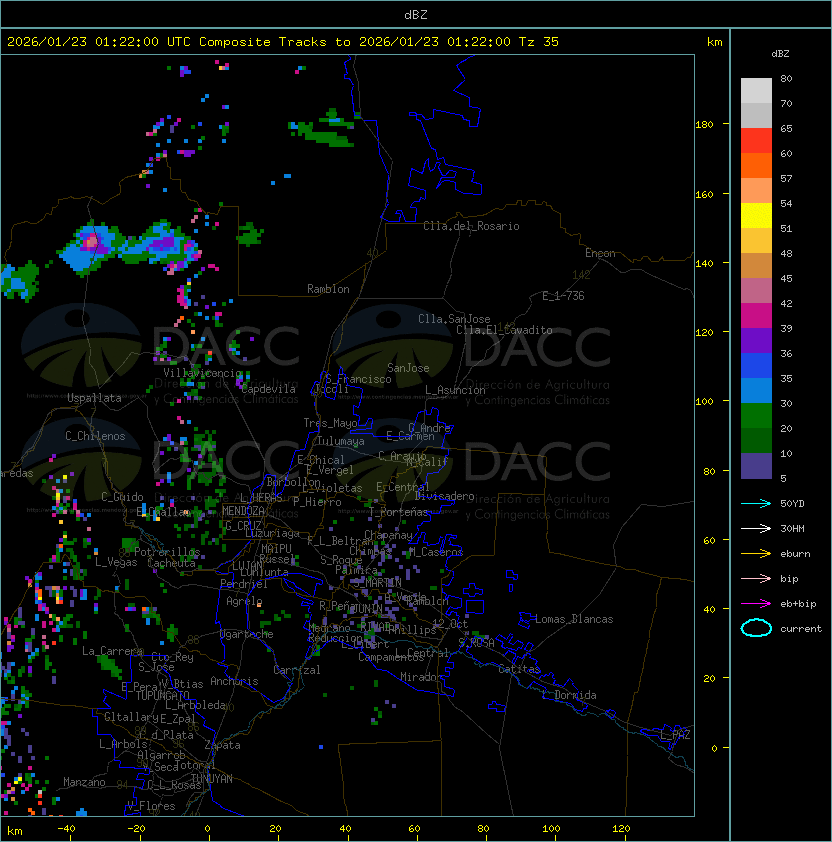Viewport: 832px width, 842px height.
Task: Click the cyan 50YD arrow legend icon
Action: (x=756, y=503)
